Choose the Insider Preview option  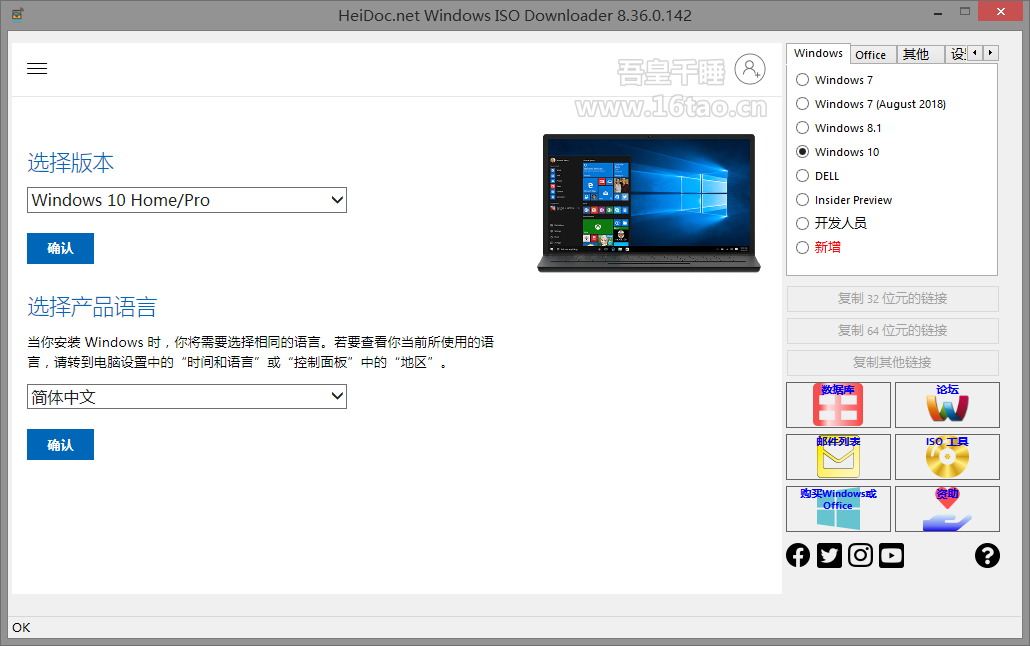[x=803, y=200]
